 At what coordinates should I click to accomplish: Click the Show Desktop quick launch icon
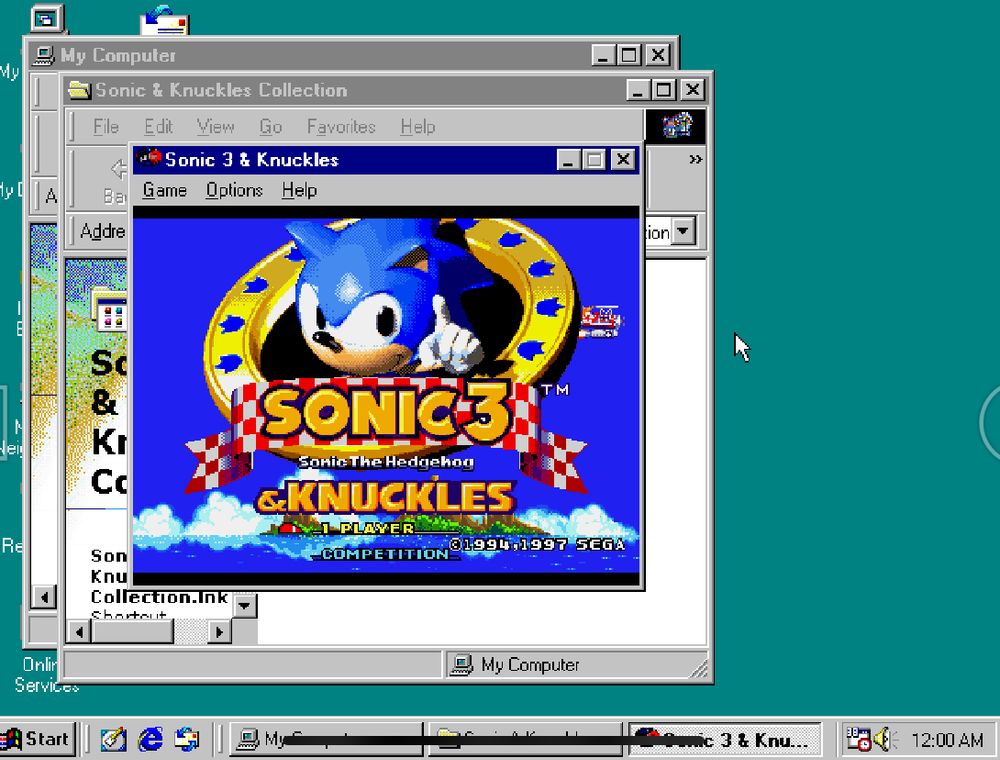click(114, 740)
